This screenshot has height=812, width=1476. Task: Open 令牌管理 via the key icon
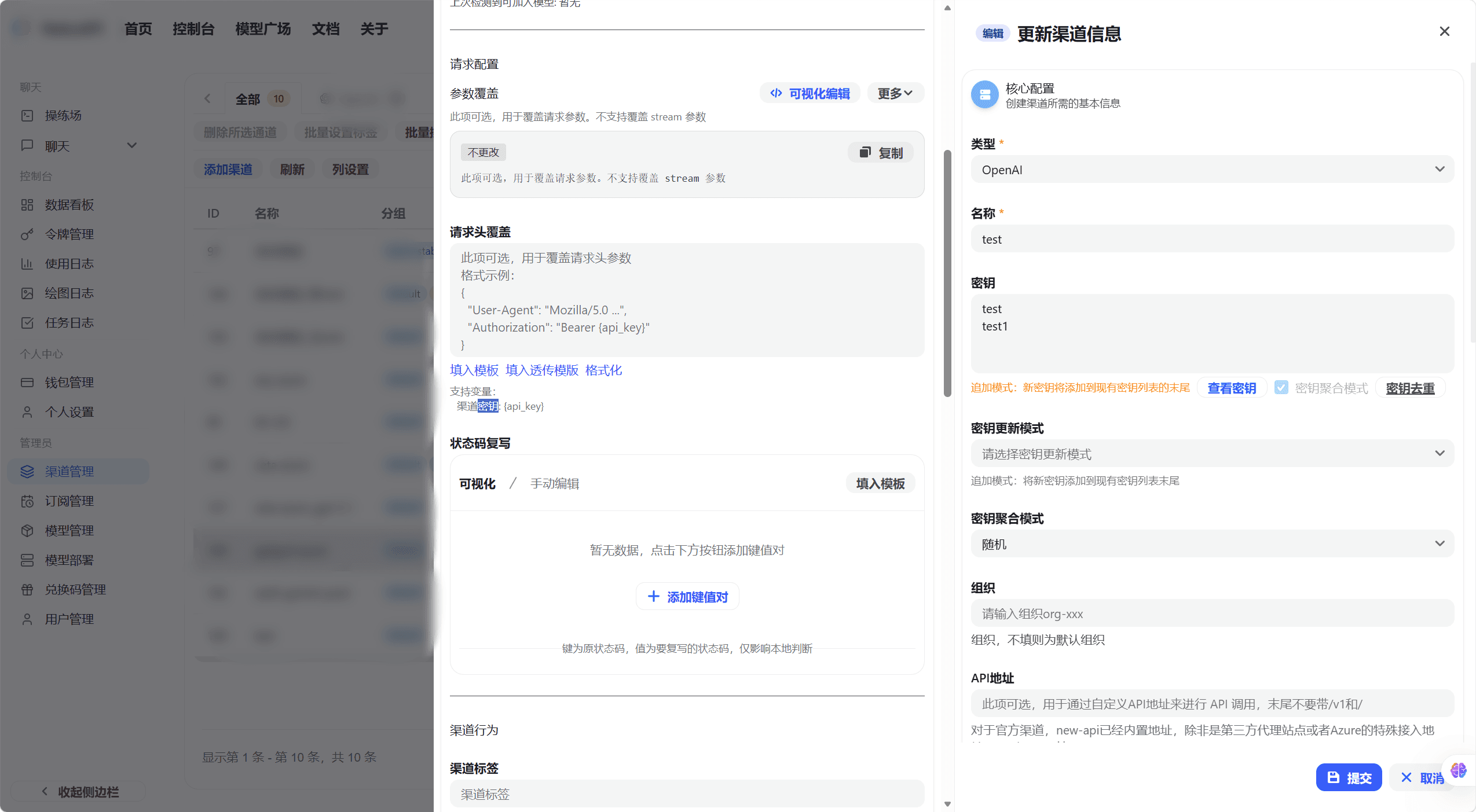pyautogui.click(x=28, y=234)
